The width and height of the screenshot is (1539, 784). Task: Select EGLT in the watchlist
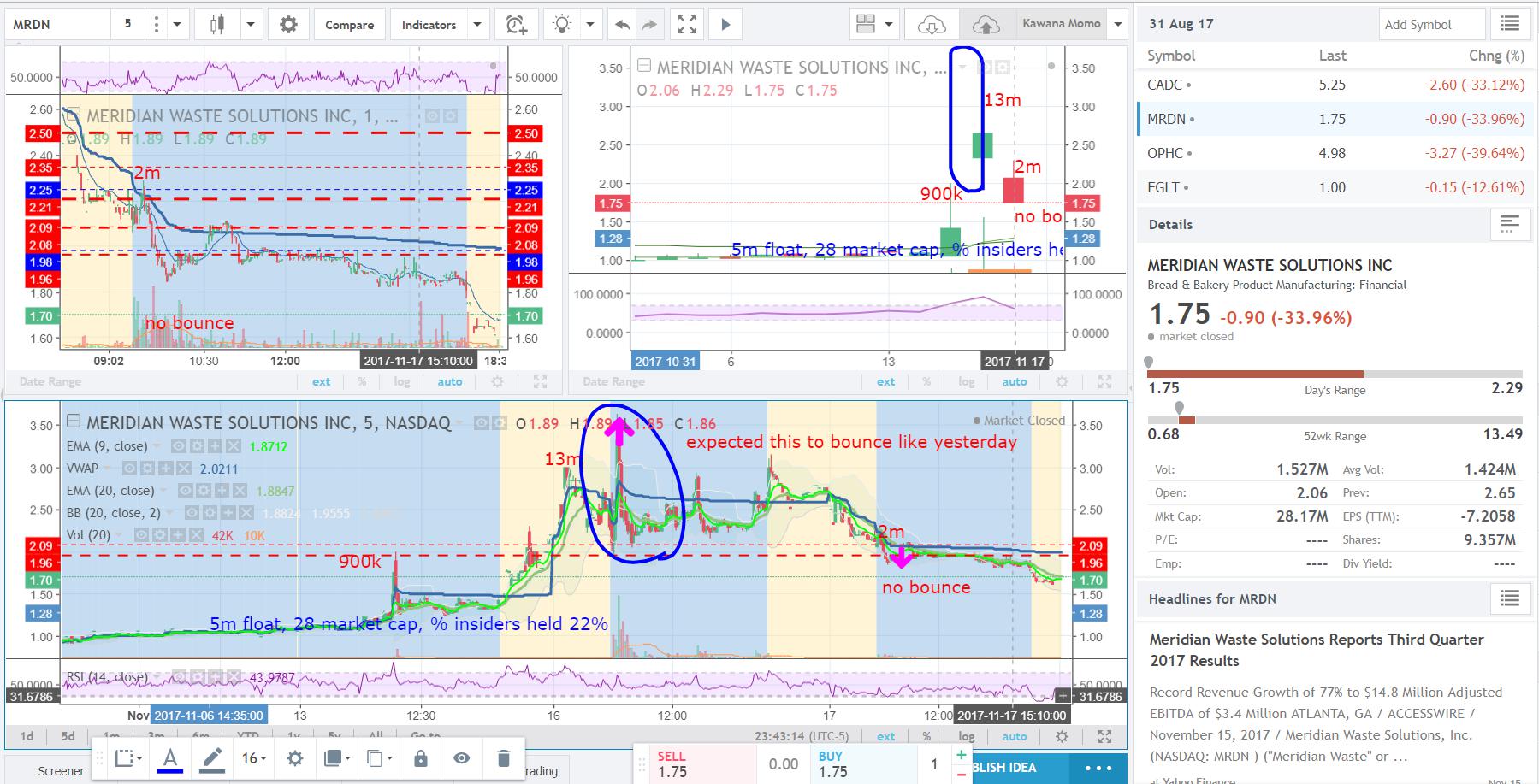coord(1335,187)
